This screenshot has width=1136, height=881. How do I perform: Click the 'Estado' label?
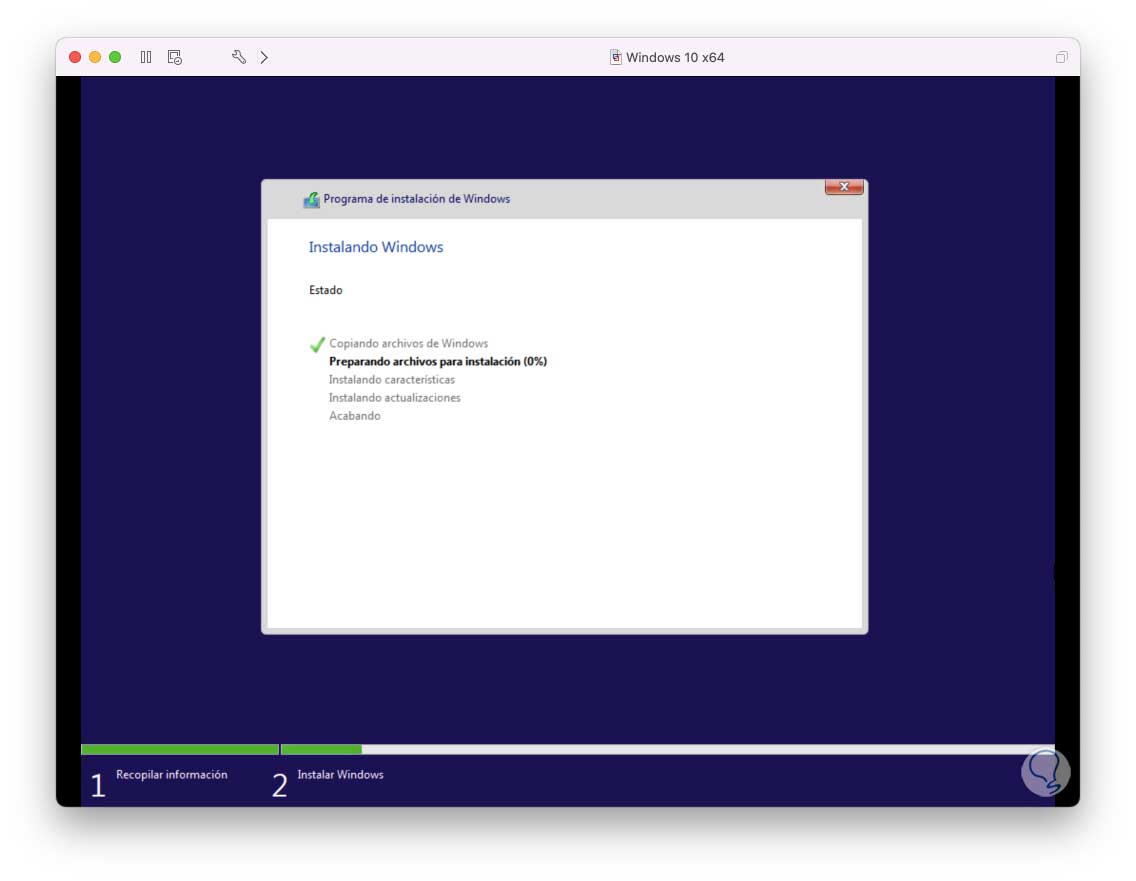pyautogui.click(x=325, y=290)
